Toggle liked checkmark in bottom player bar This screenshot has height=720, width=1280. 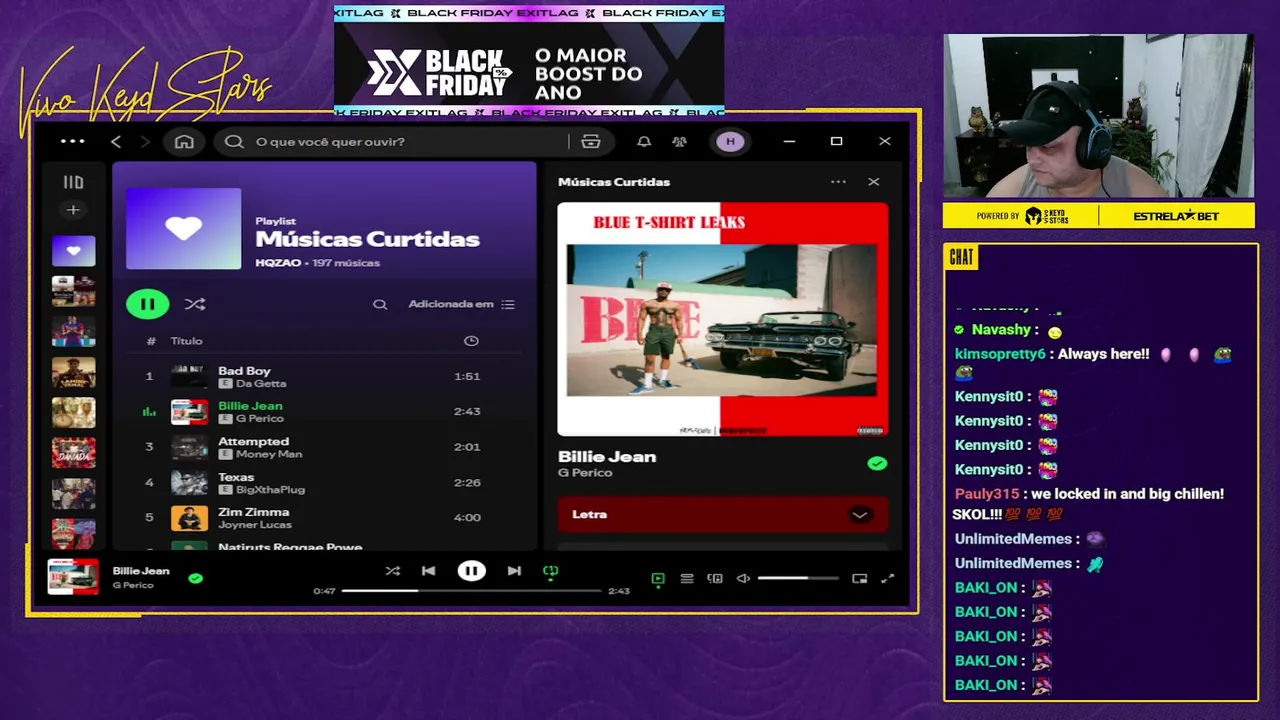coord(196,578)
